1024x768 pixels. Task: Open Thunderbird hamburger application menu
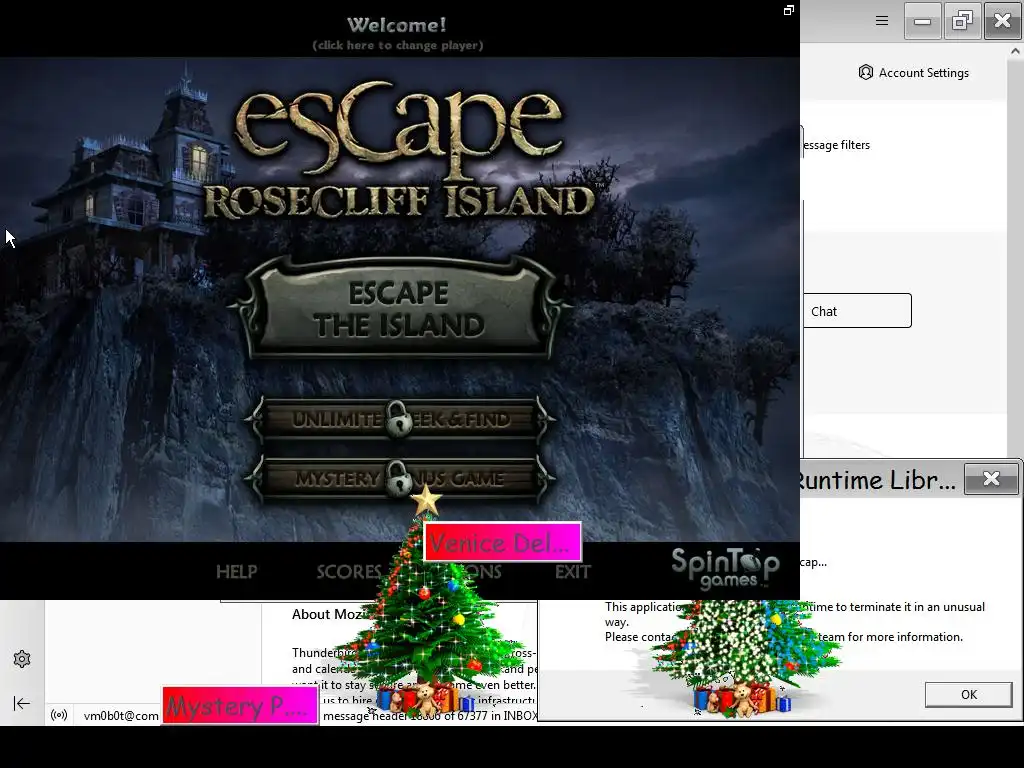[x=882, y=21]
